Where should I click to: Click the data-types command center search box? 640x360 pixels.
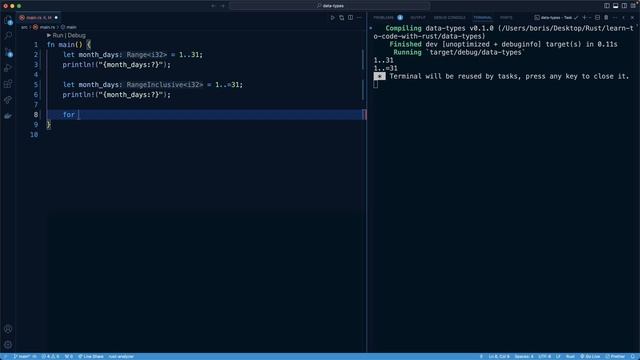click(330, 6)
